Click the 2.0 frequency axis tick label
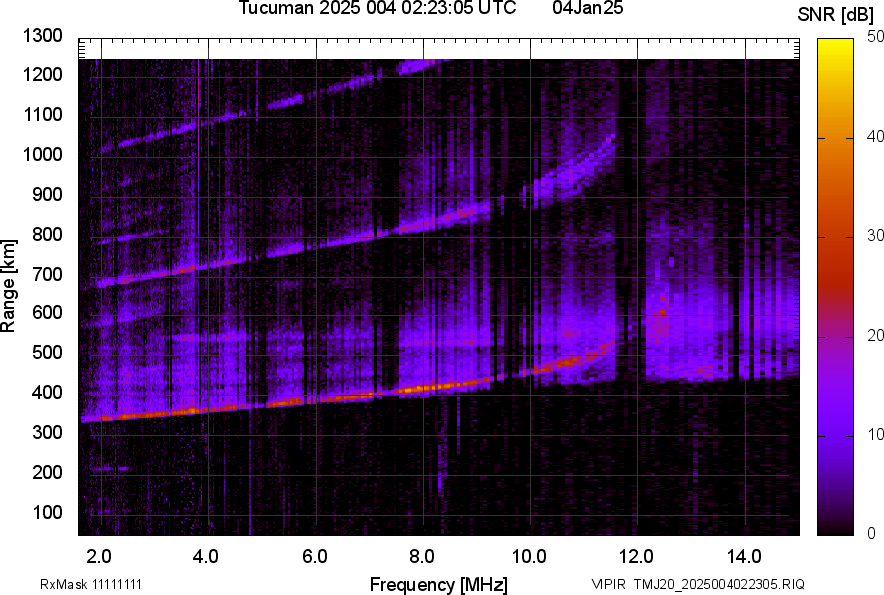The width and height of the screenshot is (884, 595). coord(99,556)
